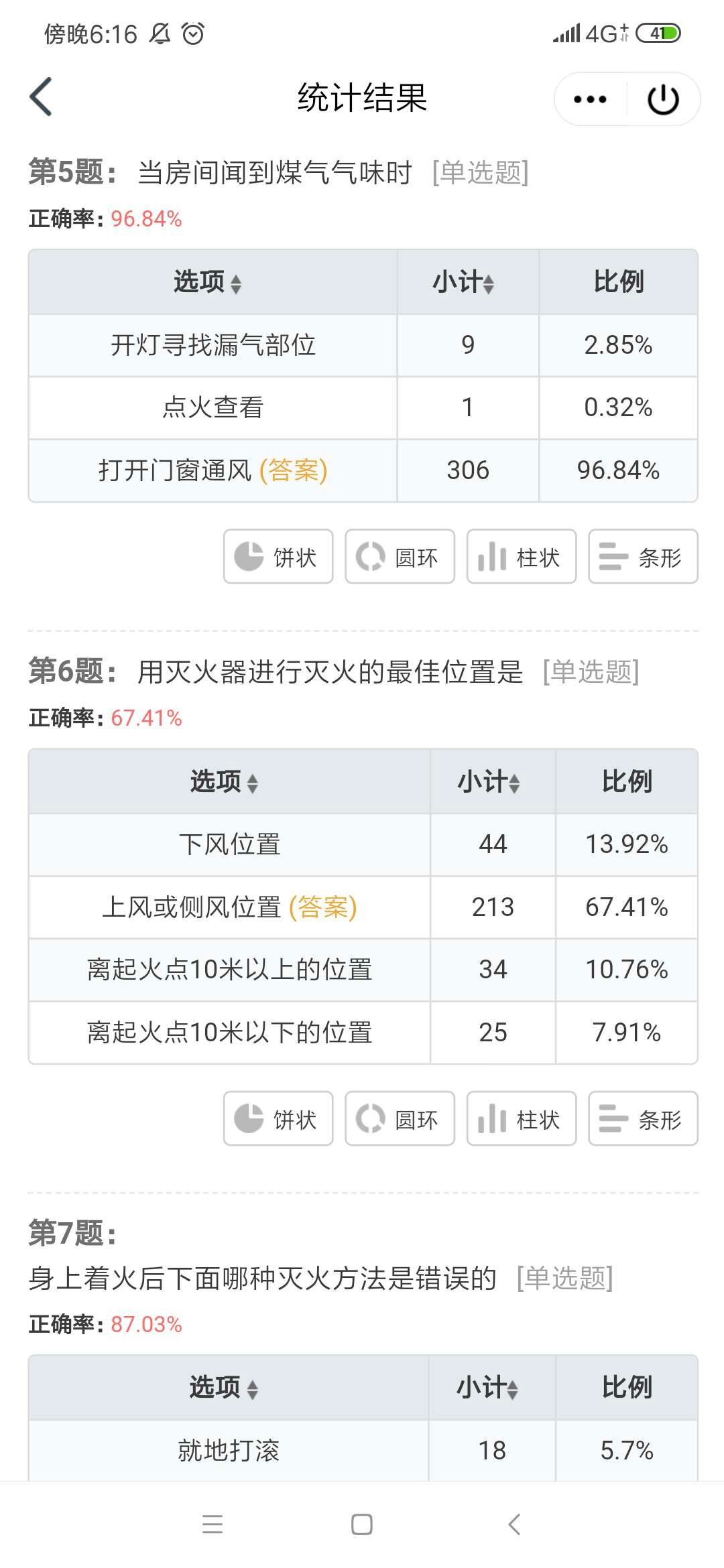This screenshot has width=724, height=1568.
Task: Show question 5 pie chart (饼状)
Action: point(278,556)
